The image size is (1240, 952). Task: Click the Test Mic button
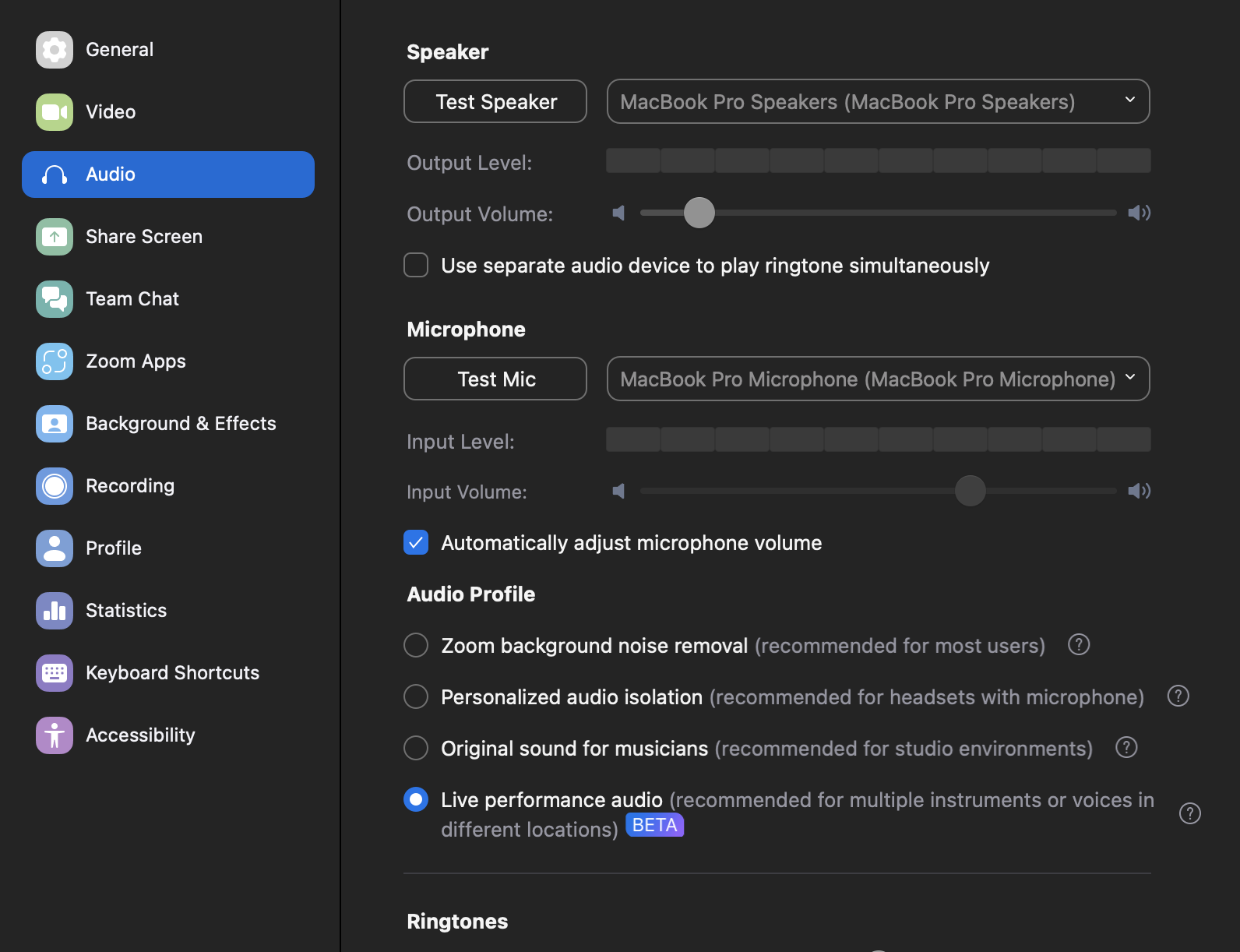click(495, 379)
